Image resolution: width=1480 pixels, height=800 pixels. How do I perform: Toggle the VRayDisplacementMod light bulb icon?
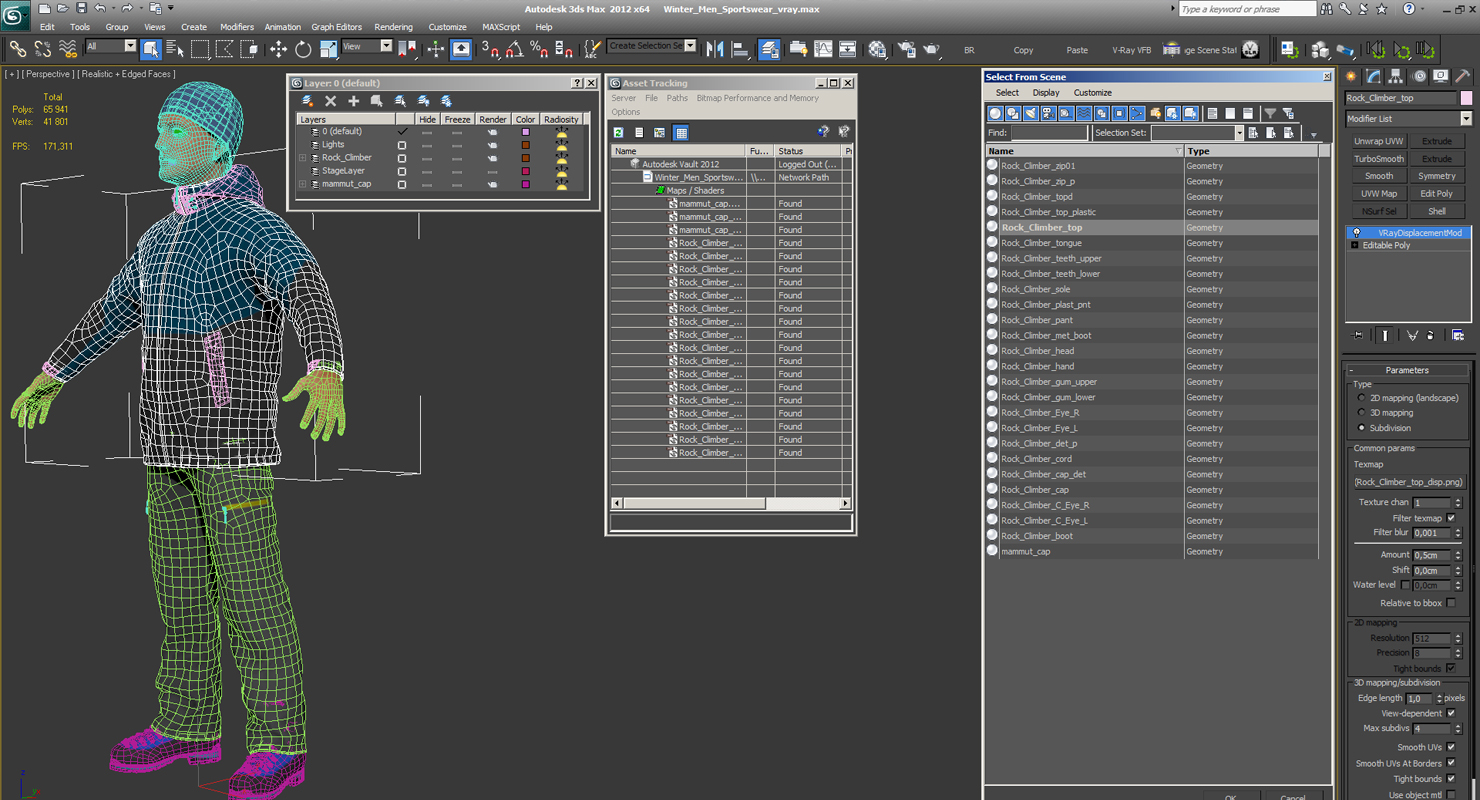pyautogui.click(x=1356, y=233)
